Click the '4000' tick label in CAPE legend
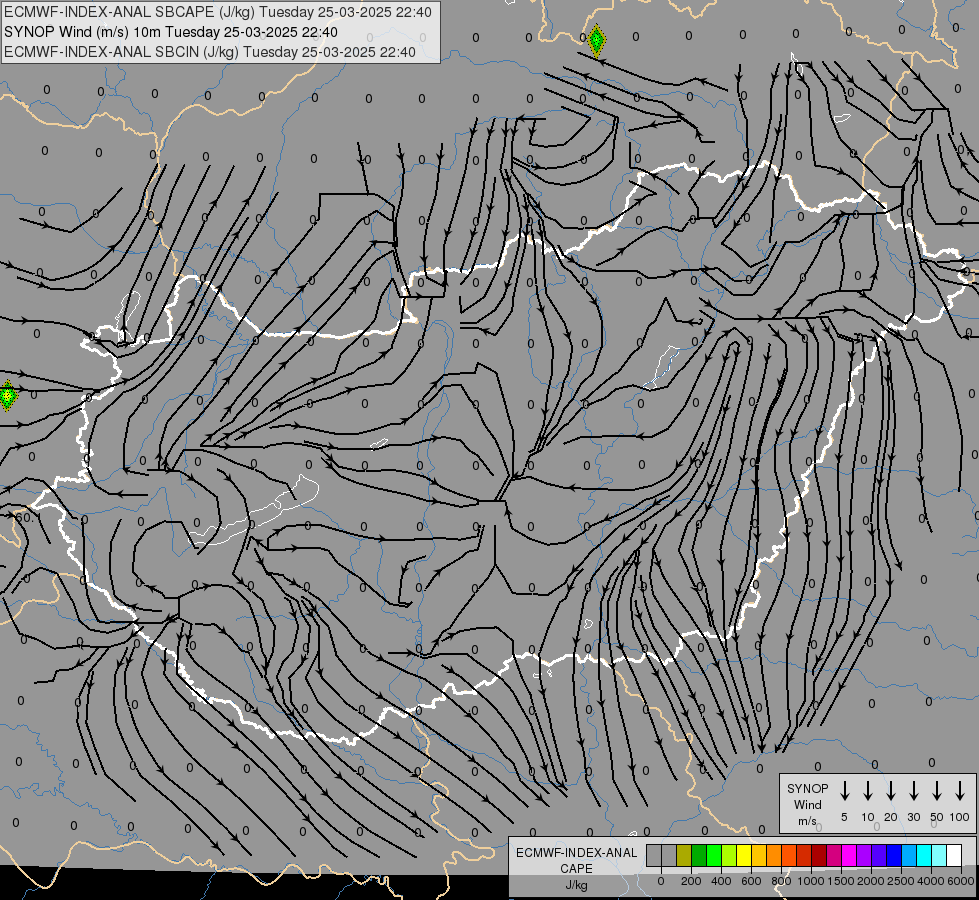 click(x=931, y=881)
